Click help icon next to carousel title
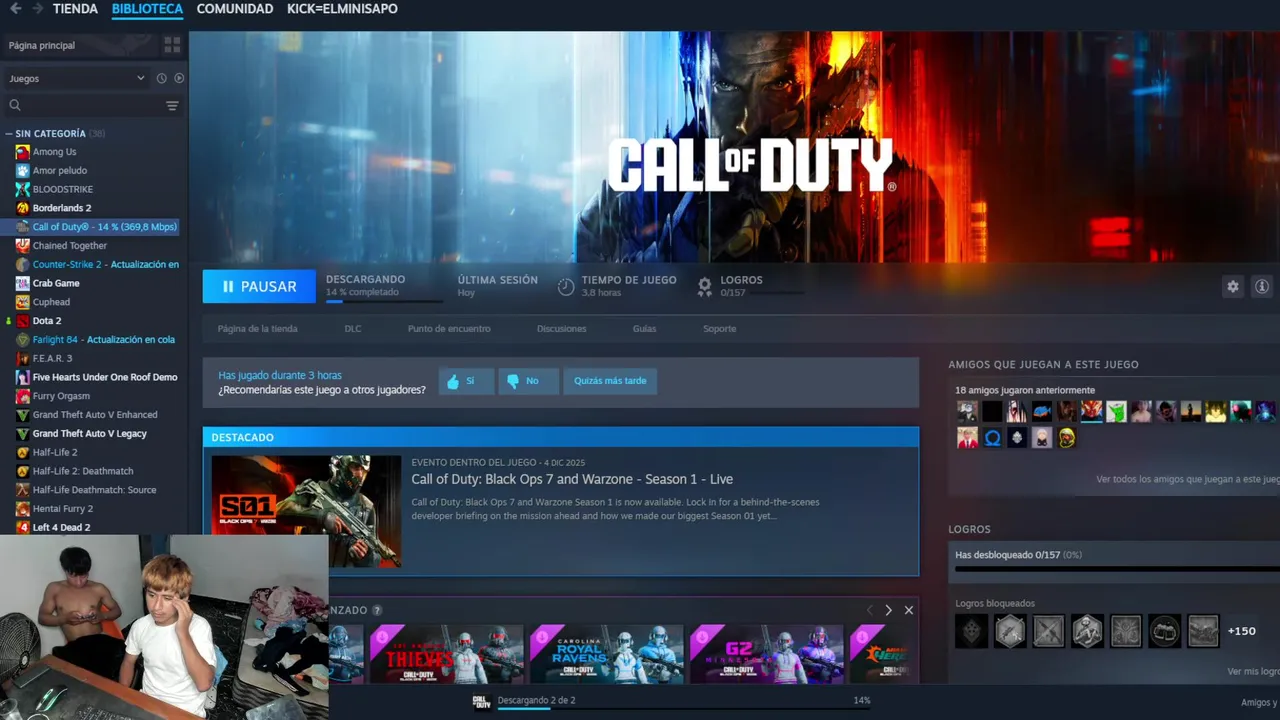The image size is (1280, 720). coord(377,610)
